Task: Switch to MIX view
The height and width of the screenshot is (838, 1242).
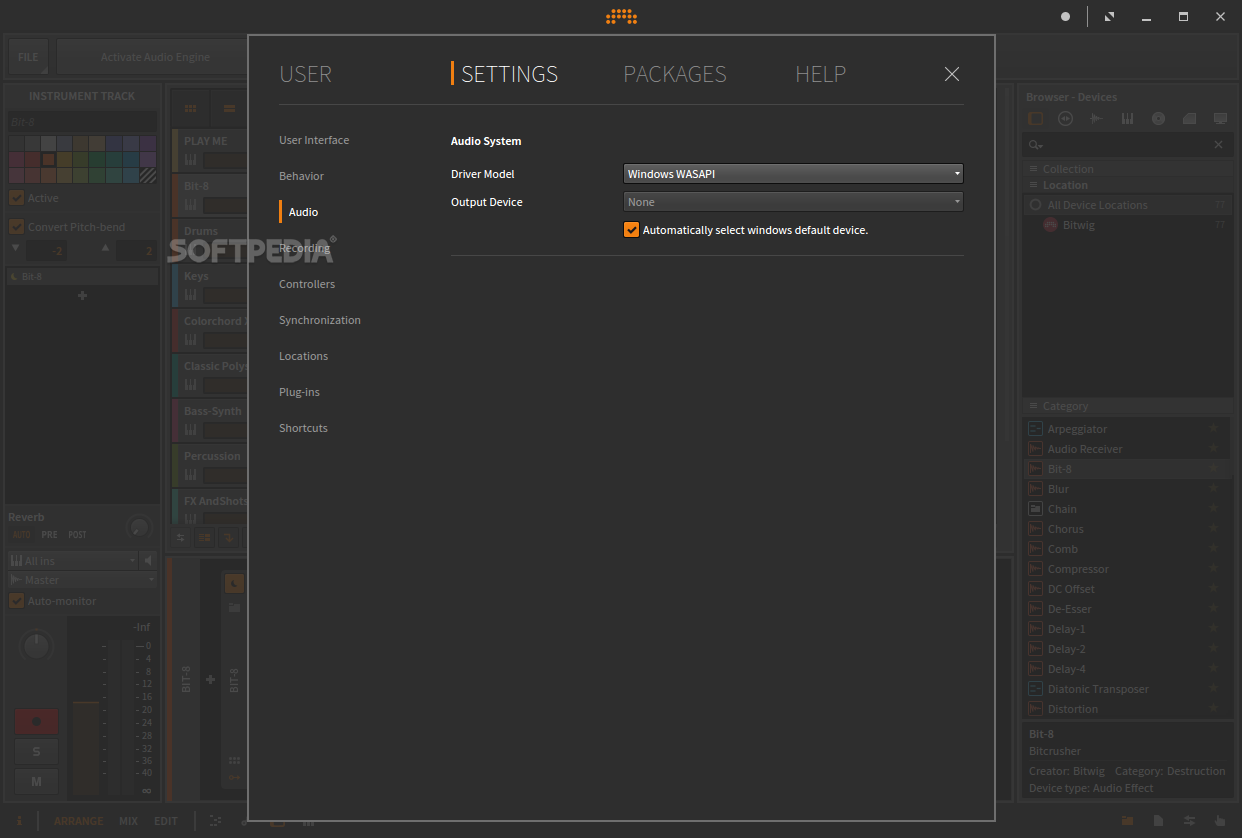Action: pos(129,821)
